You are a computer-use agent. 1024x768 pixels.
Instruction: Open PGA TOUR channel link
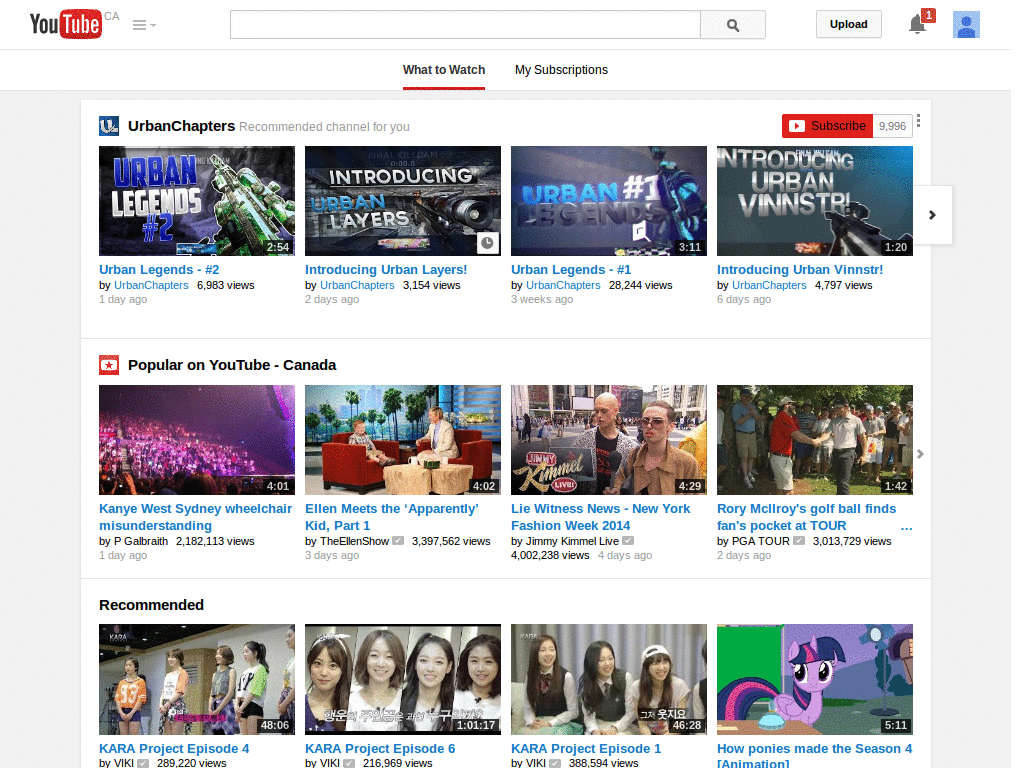coord(761,541)
